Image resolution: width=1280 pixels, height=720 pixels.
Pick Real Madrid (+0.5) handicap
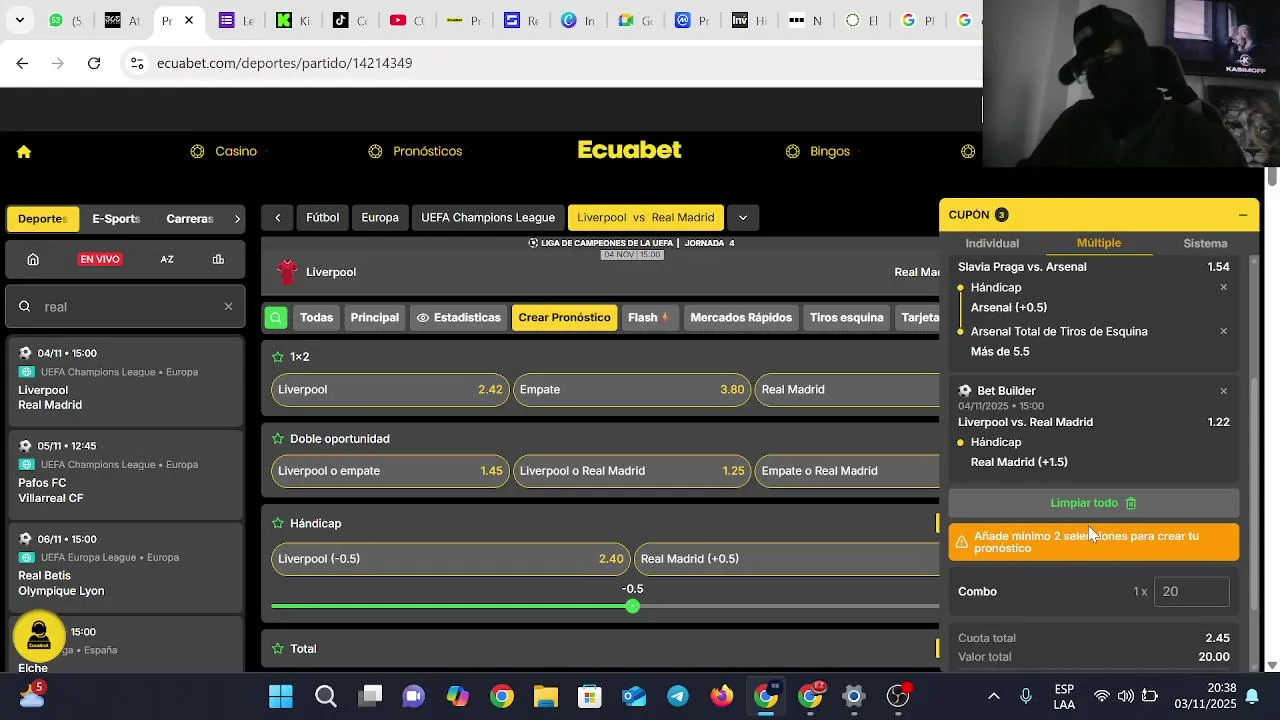(787, 559)
